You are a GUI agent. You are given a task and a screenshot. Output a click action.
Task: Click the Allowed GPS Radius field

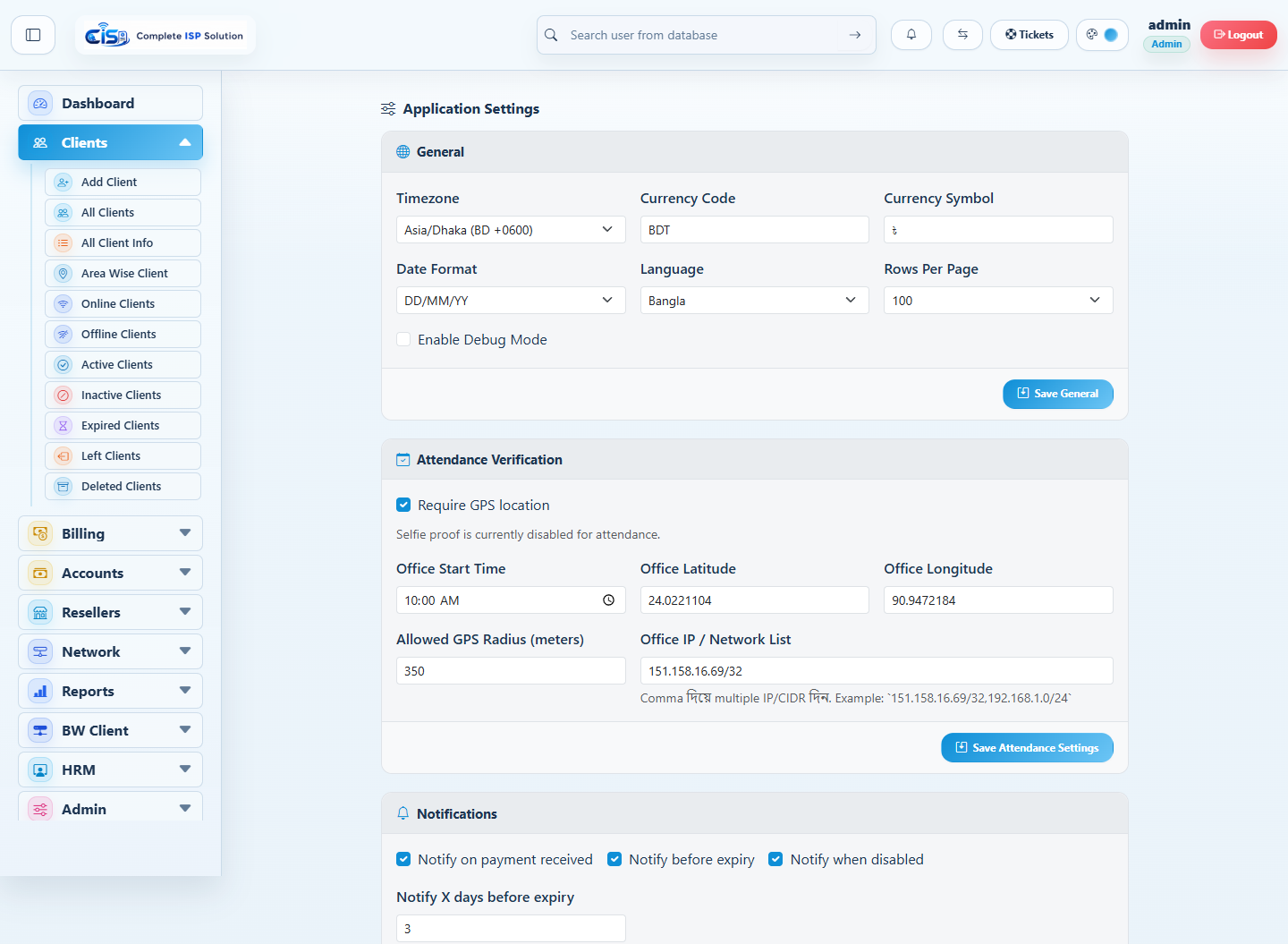click(511, 670)
